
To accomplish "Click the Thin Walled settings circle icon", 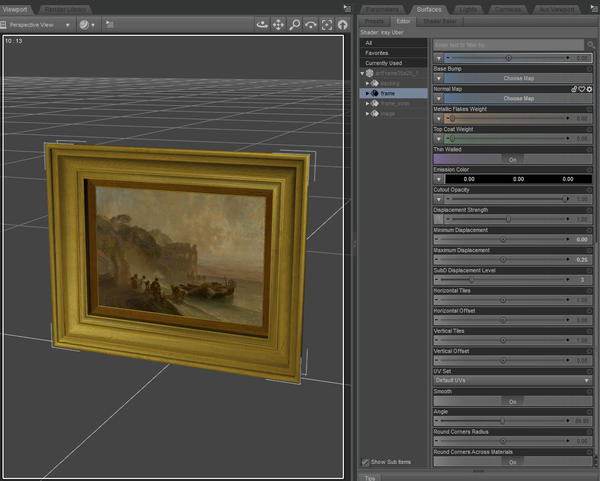I will point(589,150).
